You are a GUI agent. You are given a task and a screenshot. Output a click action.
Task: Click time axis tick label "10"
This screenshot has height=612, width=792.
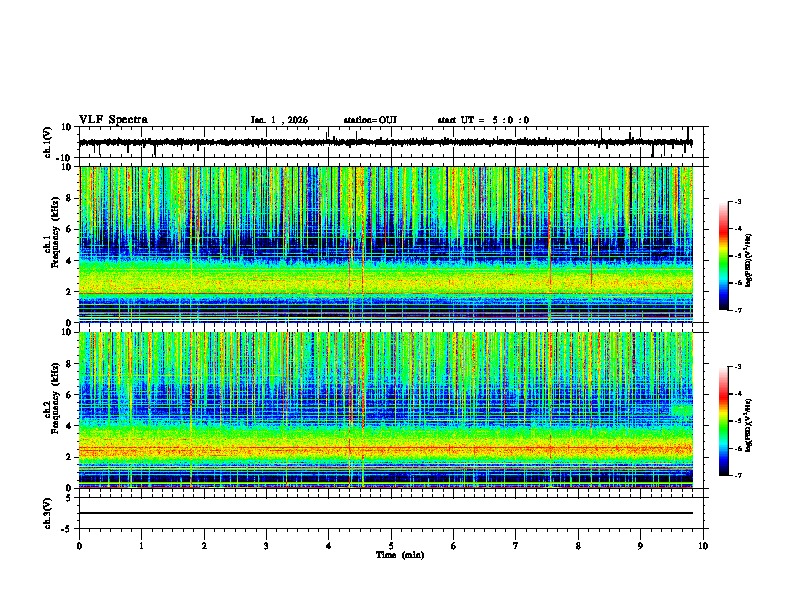click(703, 546)
